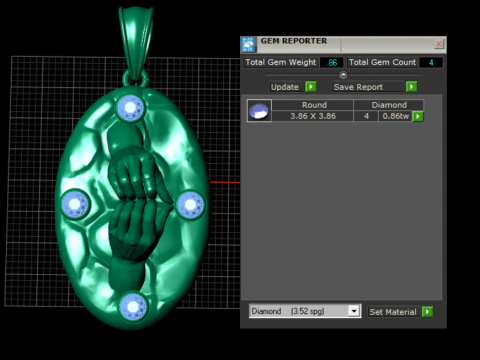
Task: Click green arrow next to Save Report
Action: 411,87
